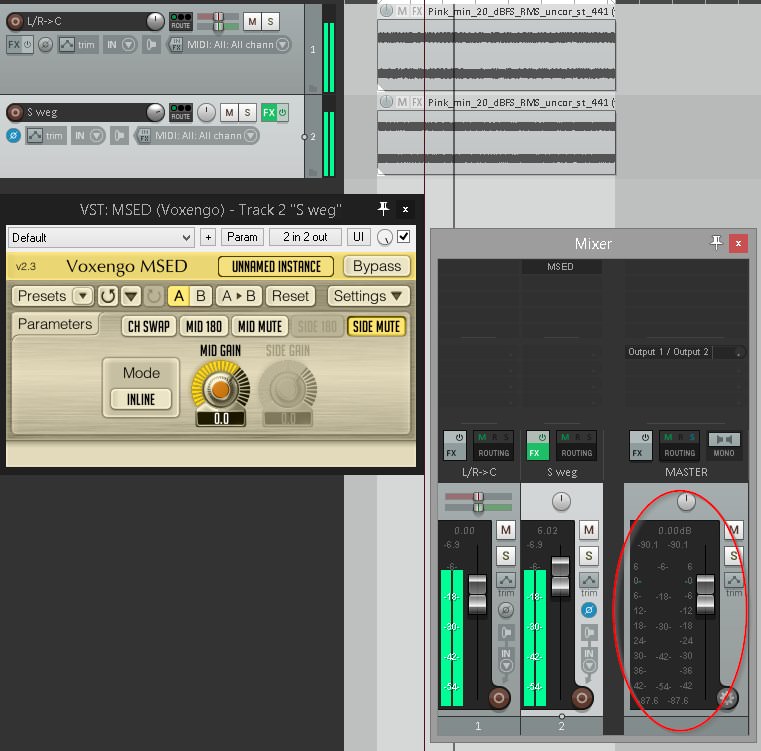This screenshot has width=761, height=751.
Task: Arm record on mixer channel 1
Action: coord(498,698)
